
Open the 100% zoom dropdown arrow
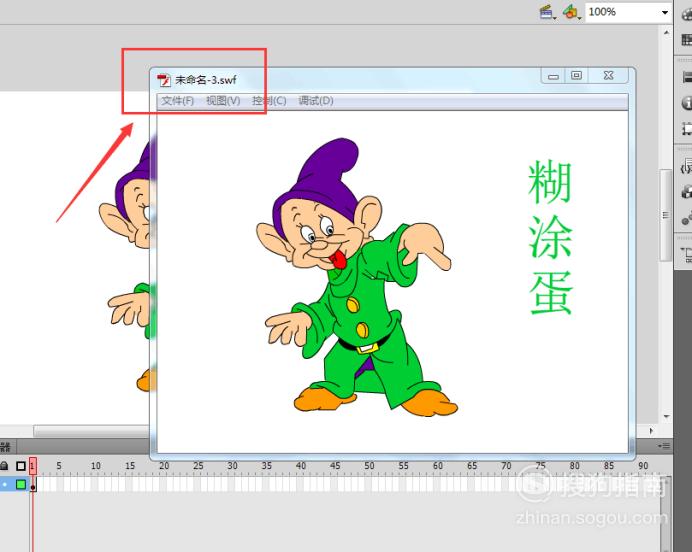(x=665, y=12)
